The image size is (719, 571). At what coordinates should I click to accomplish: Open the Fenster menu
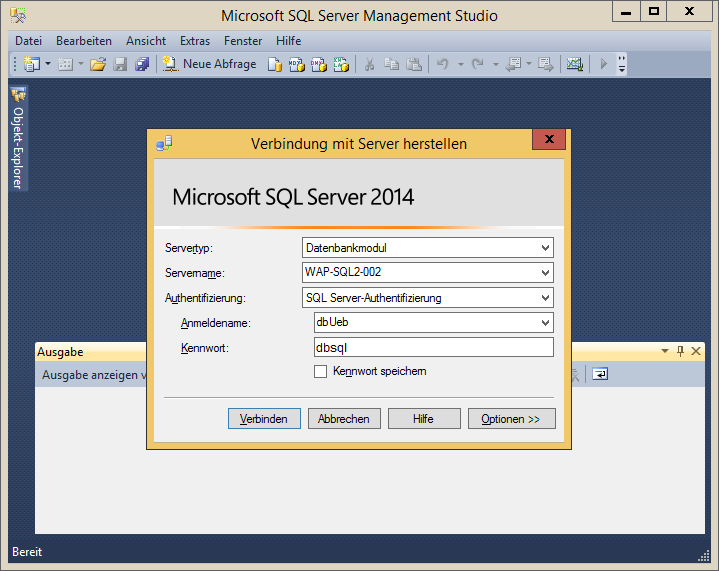[x=243, y=41]
